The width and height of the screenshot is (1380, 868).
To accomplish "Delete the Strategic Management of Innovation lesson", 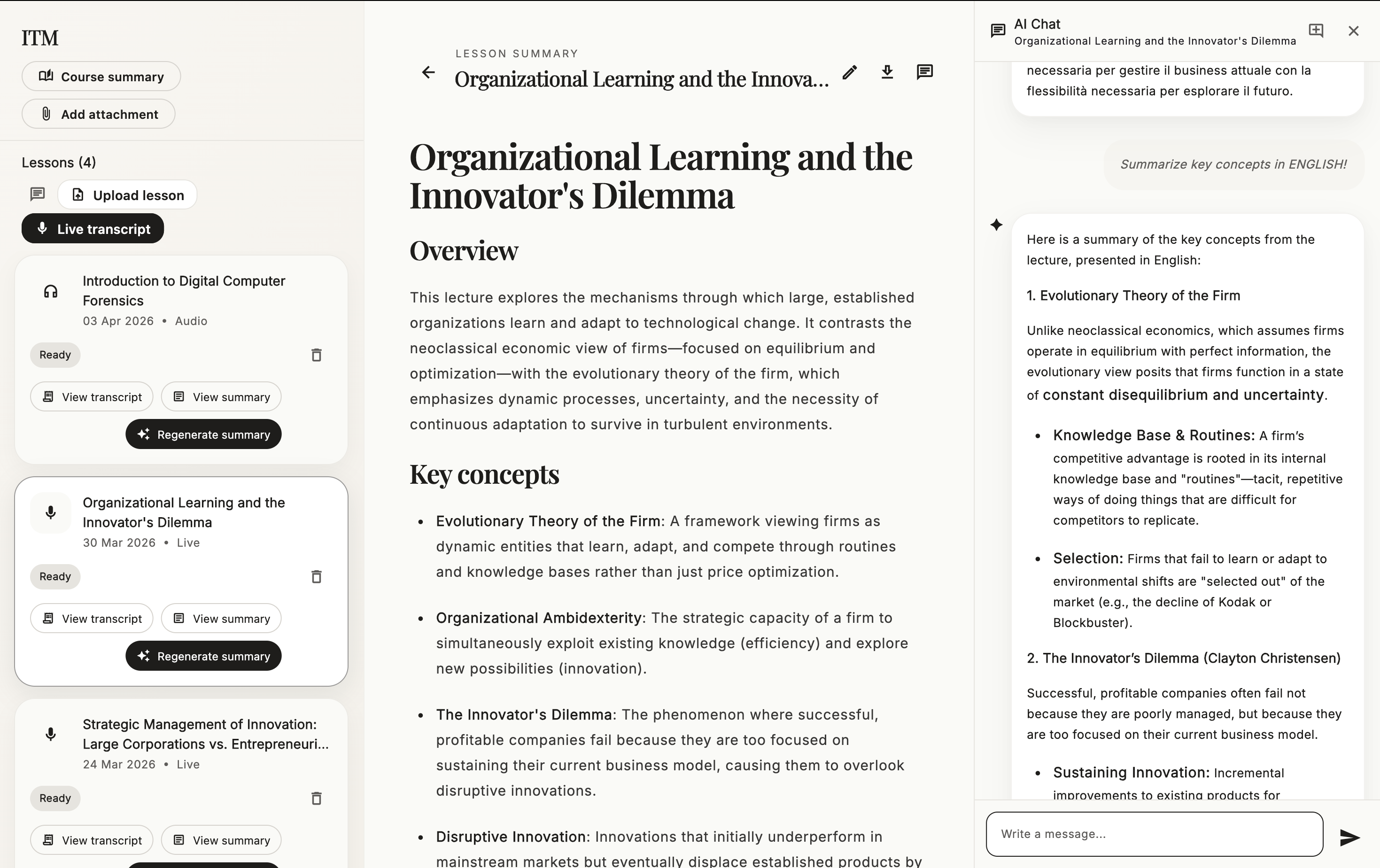I will (x=316, y=798).
